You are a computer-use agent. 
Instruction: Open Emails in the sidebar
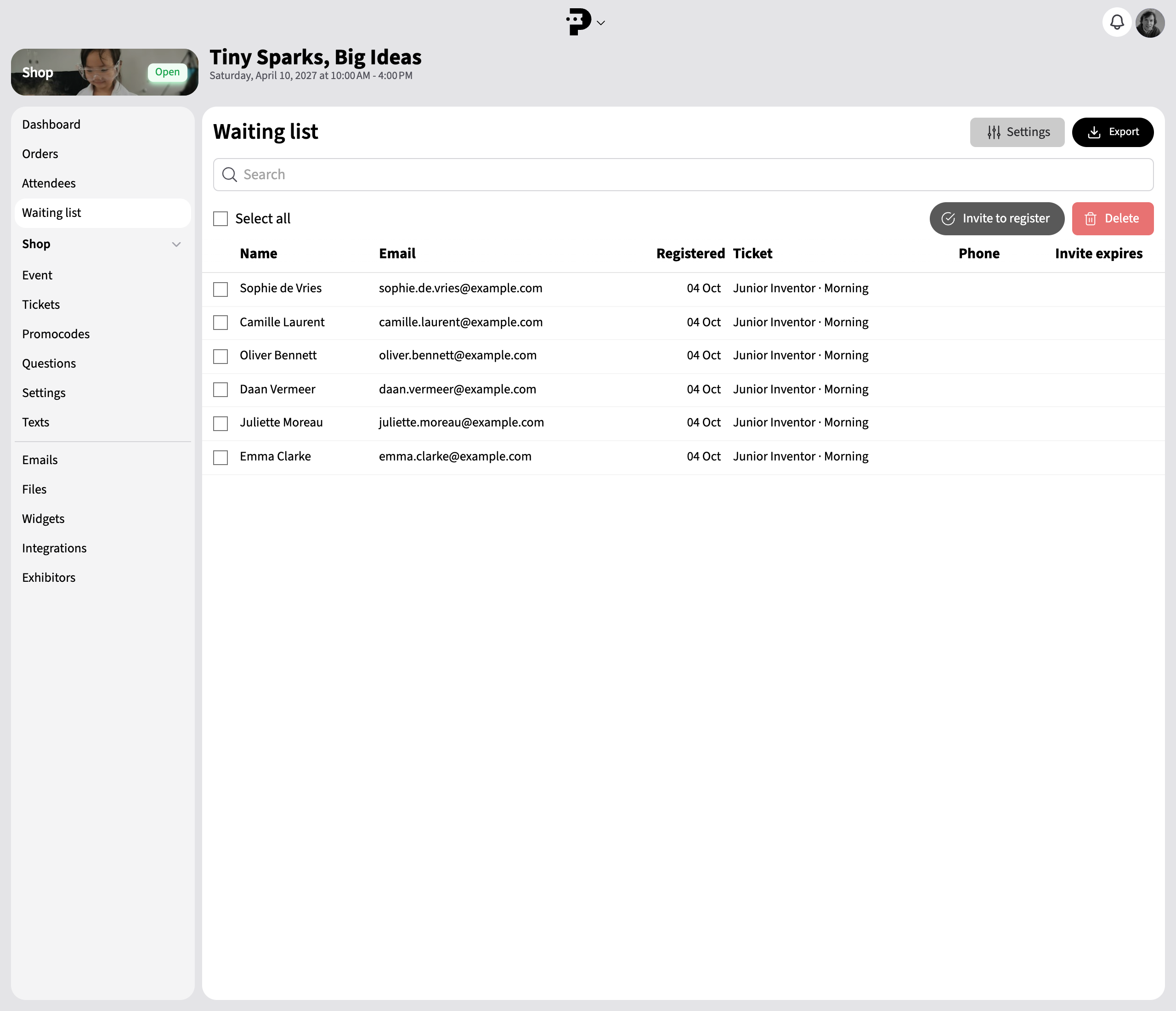tap(102, 460)
